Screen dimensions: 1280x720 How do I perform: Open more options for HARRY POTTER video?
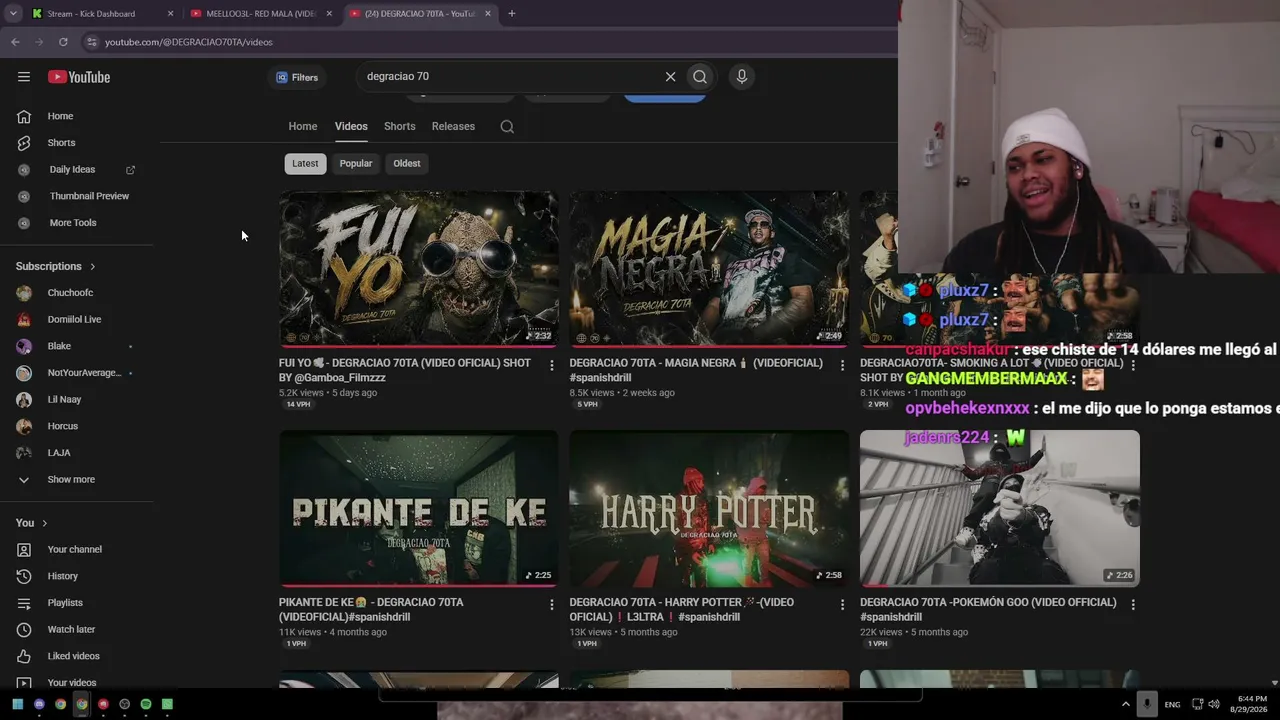click(842, 604)
